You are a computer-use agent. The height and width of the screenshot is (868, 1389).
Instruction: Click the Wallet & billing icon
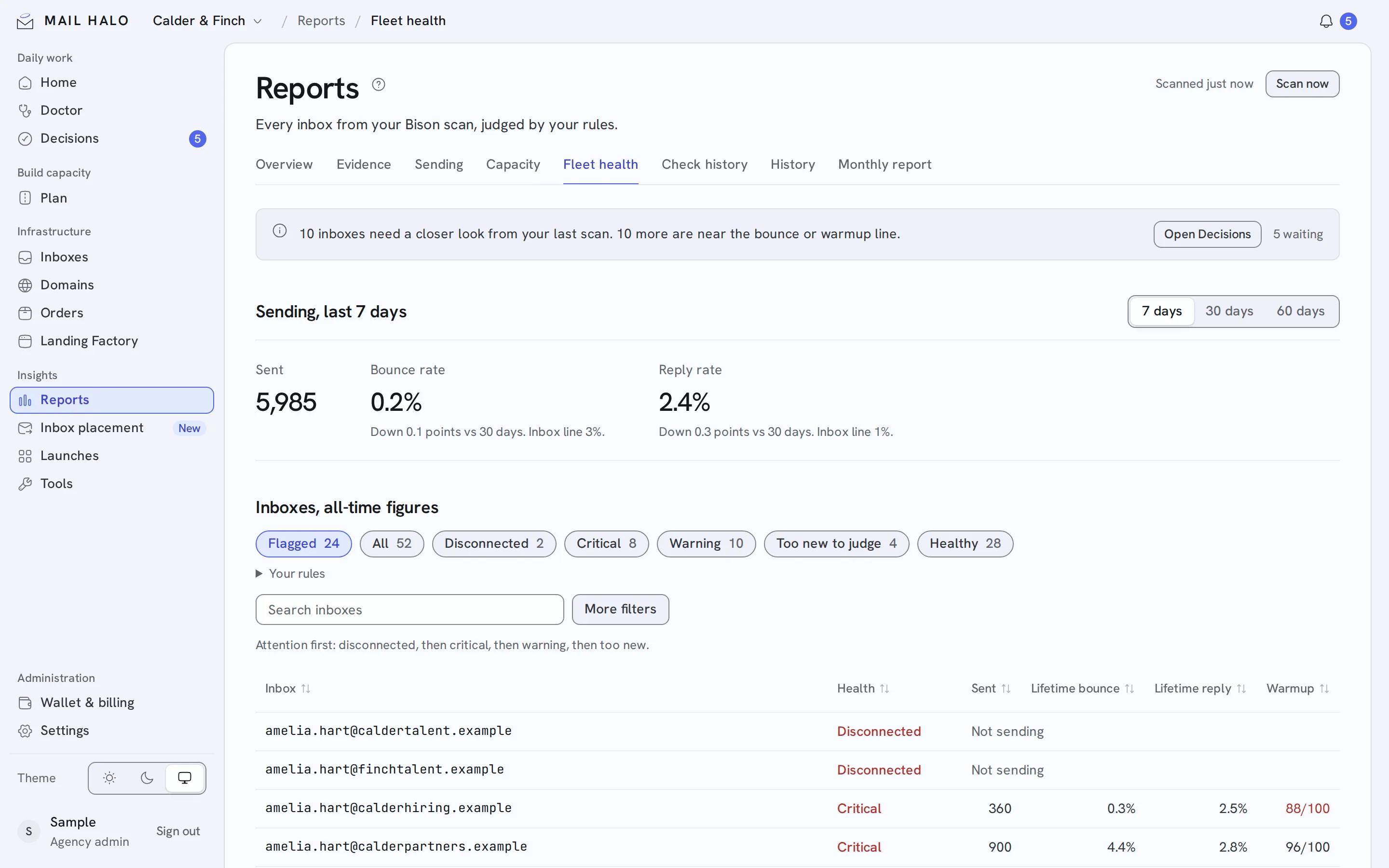(25, 703)
